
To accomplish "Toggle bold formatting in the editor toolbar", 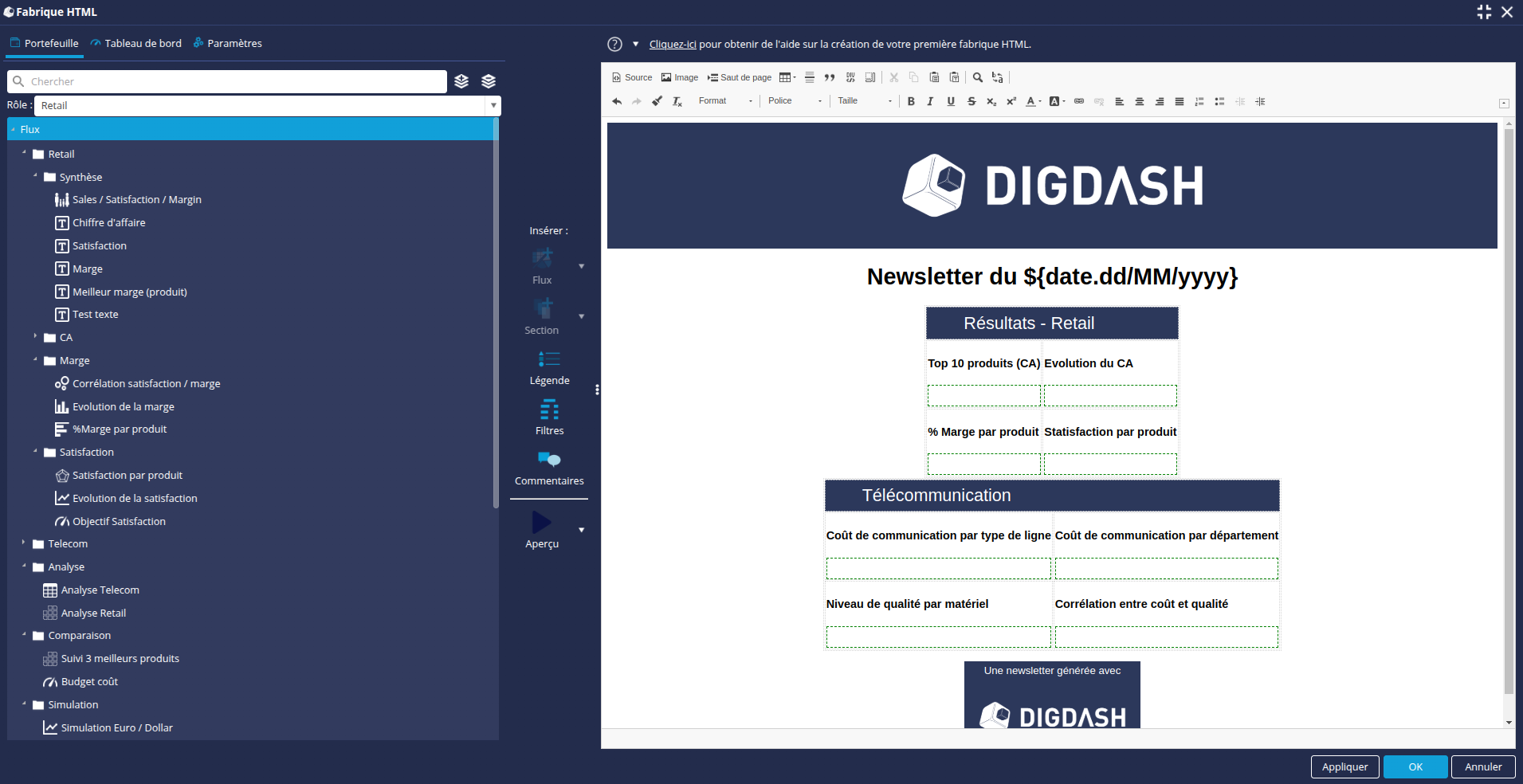I will (x=911, y=101).
